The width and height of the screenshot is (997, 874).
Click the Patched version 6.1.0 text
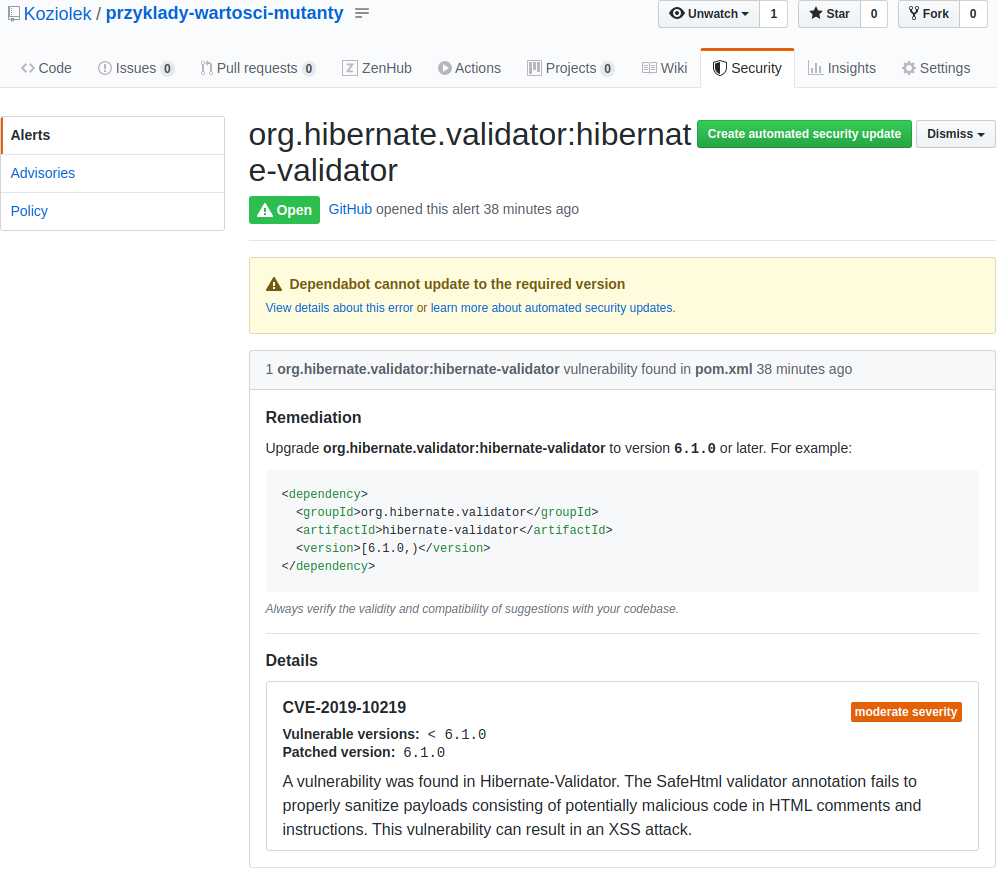(x=364, y=753)
